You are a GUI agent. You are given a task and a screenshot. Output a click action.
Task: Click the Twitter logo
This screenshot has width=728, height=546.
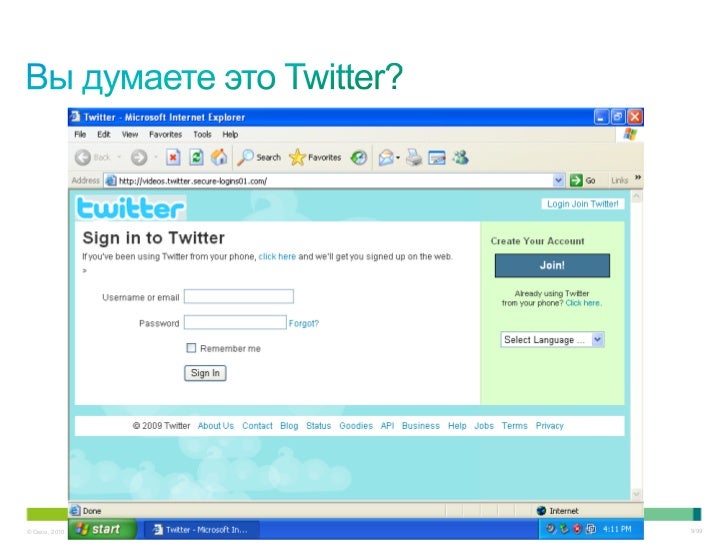click(130, 208)
